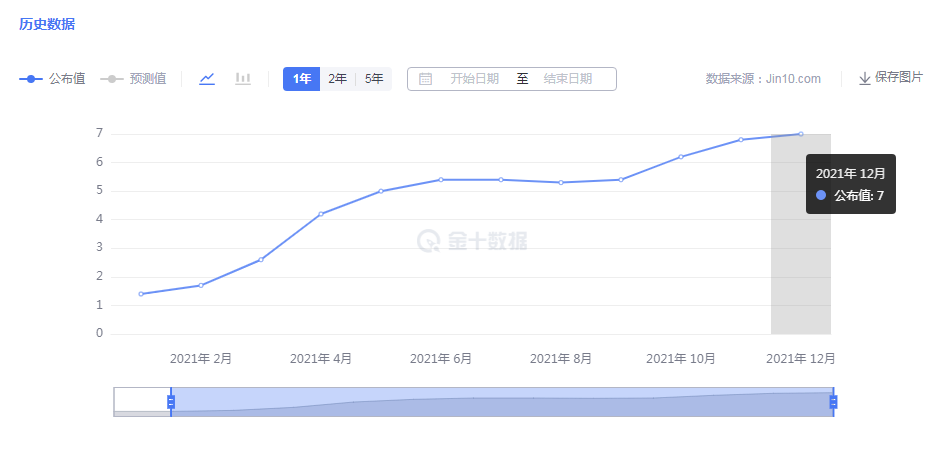Click the first data point near 1.4
Viewport: 946px width, 457px height.
(x=141, y=294)
